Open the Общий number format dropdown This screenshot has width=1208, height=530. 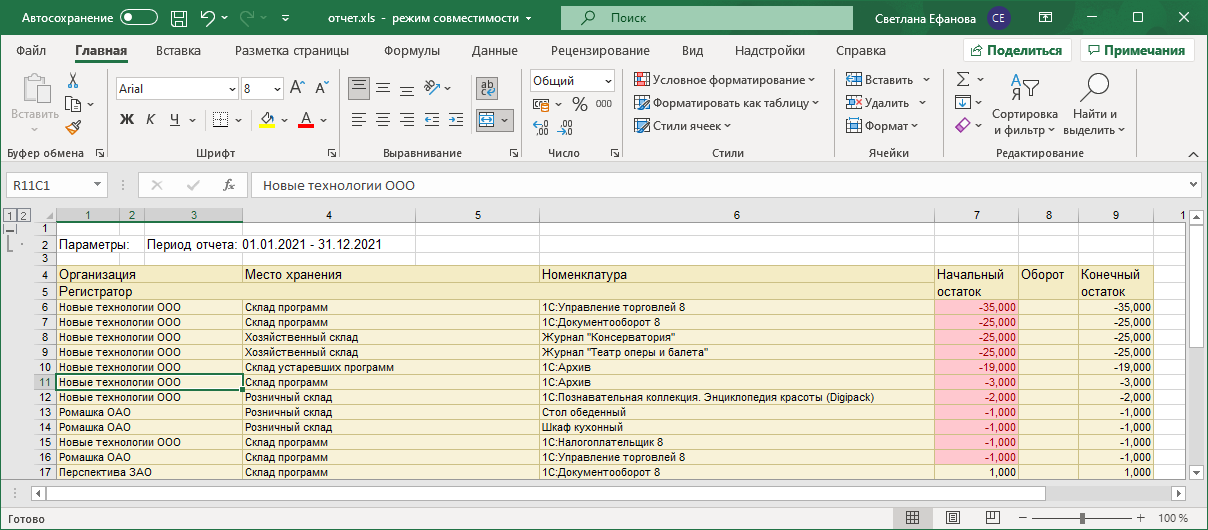click(608, 81)
